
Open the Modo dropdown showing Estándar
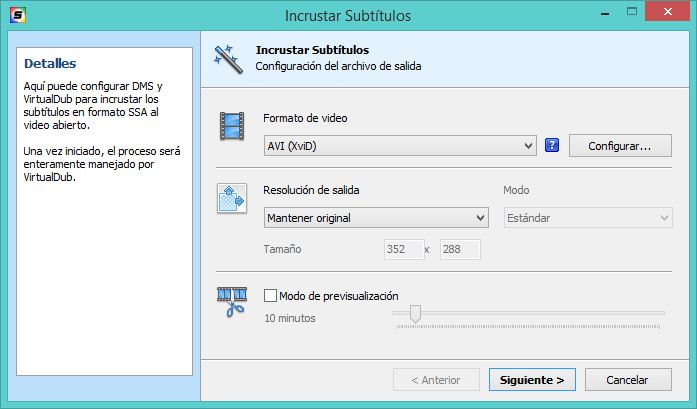point(585,218)
